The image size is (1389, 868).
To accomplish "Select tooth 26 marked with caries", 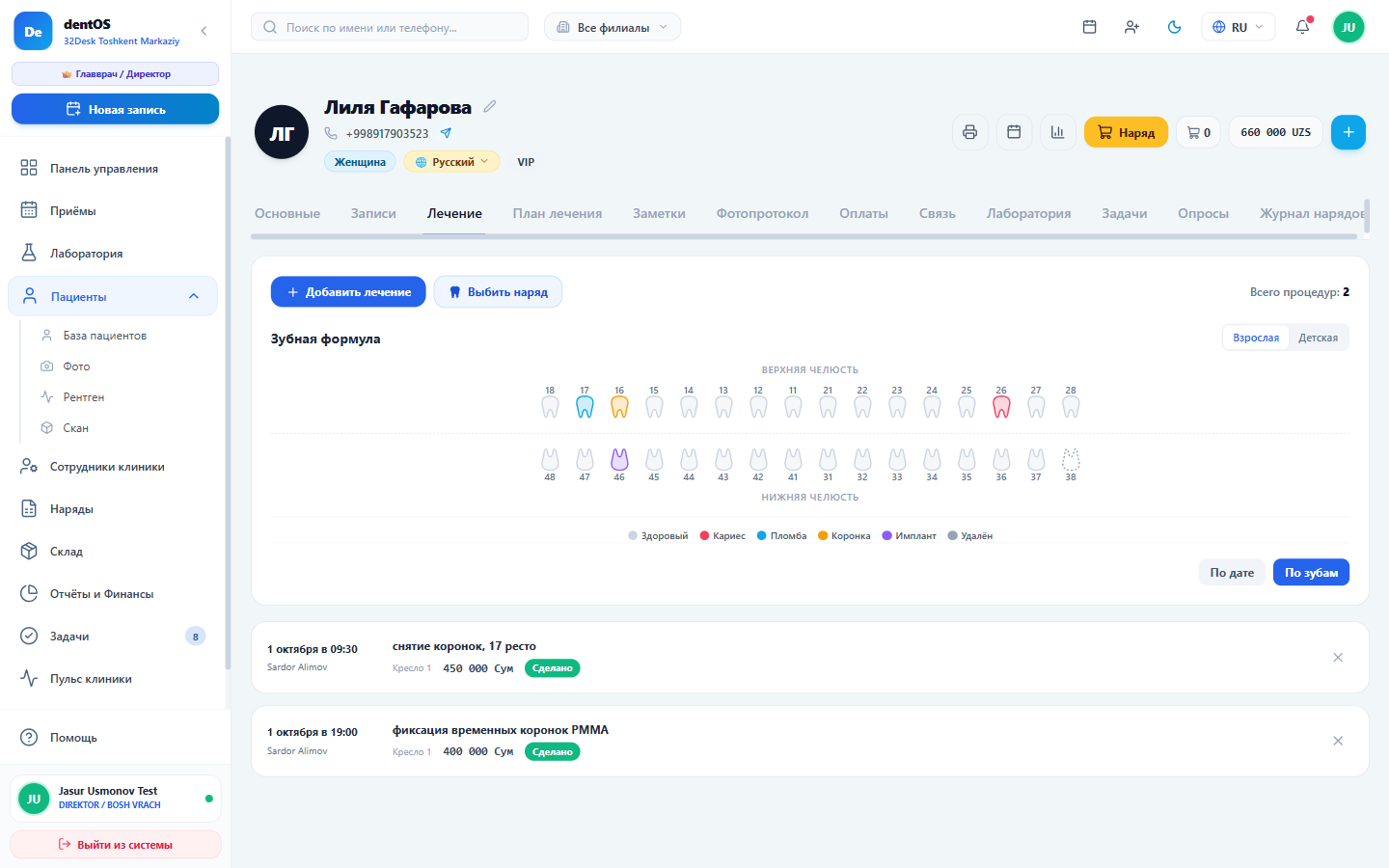I will [x=1001, y=407].
